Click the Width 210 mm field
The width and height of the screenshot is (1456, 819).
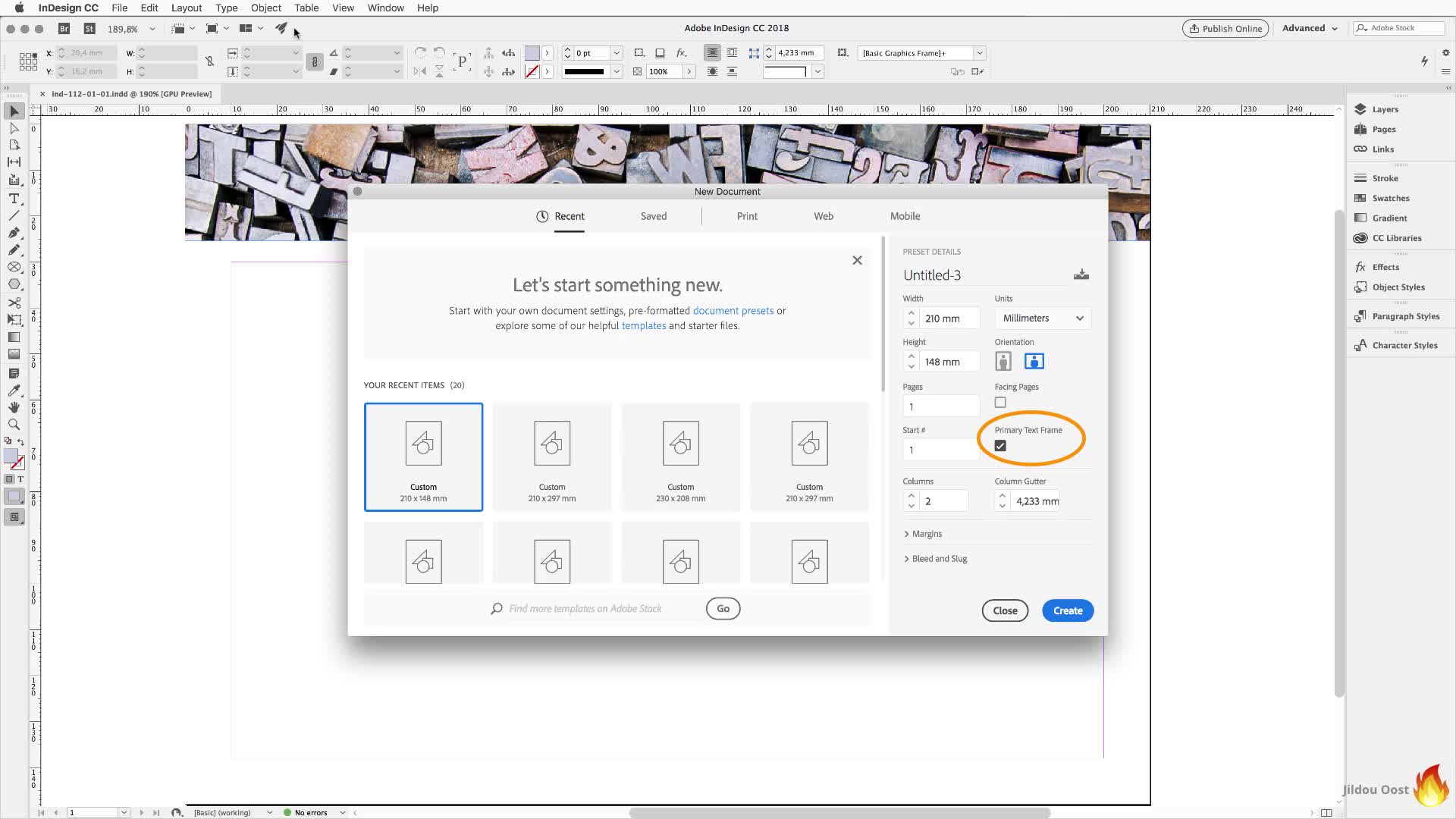click(x=949, y=318)
